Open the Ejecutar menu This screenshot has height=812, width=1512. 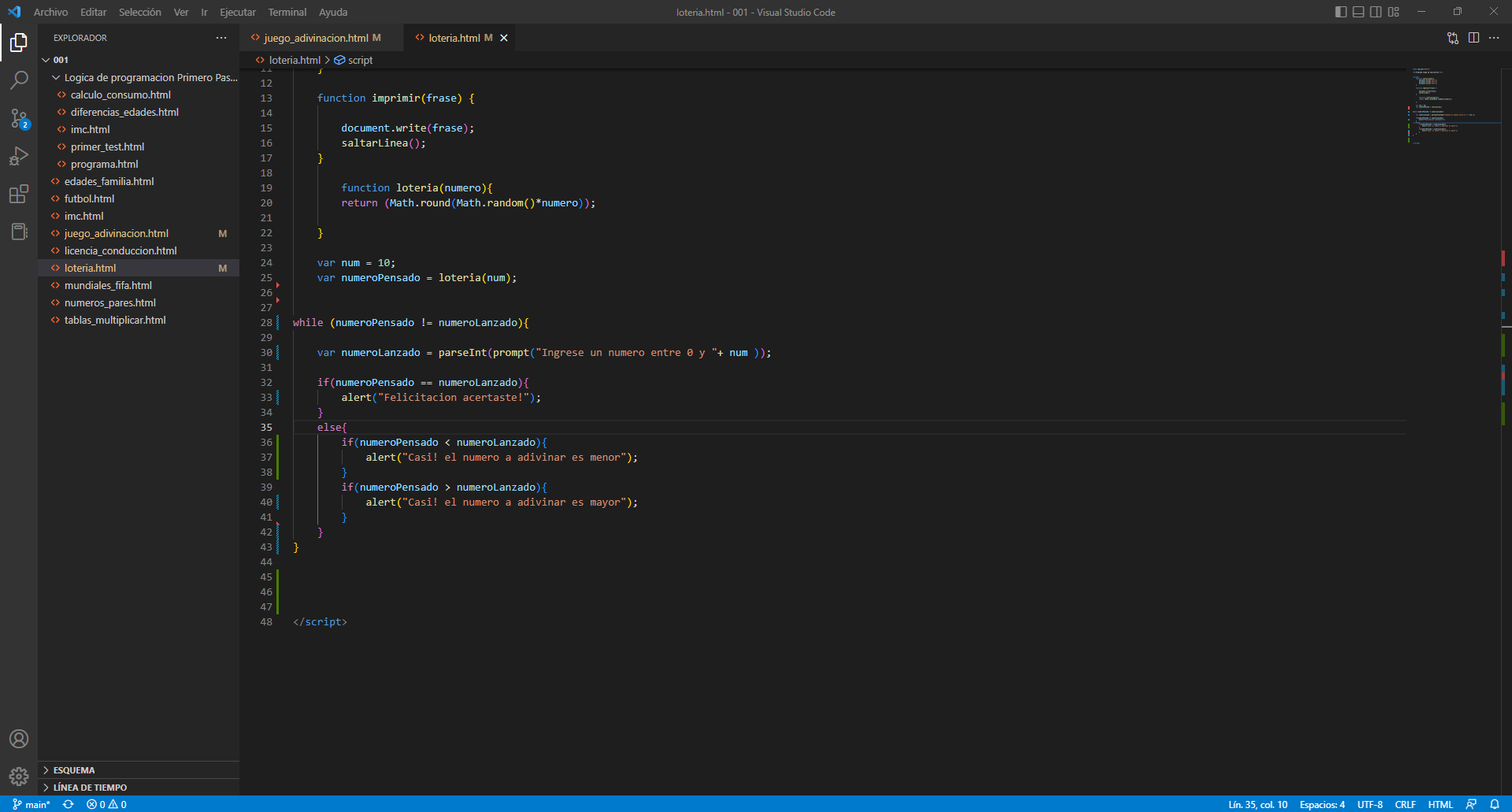[238, 12]
